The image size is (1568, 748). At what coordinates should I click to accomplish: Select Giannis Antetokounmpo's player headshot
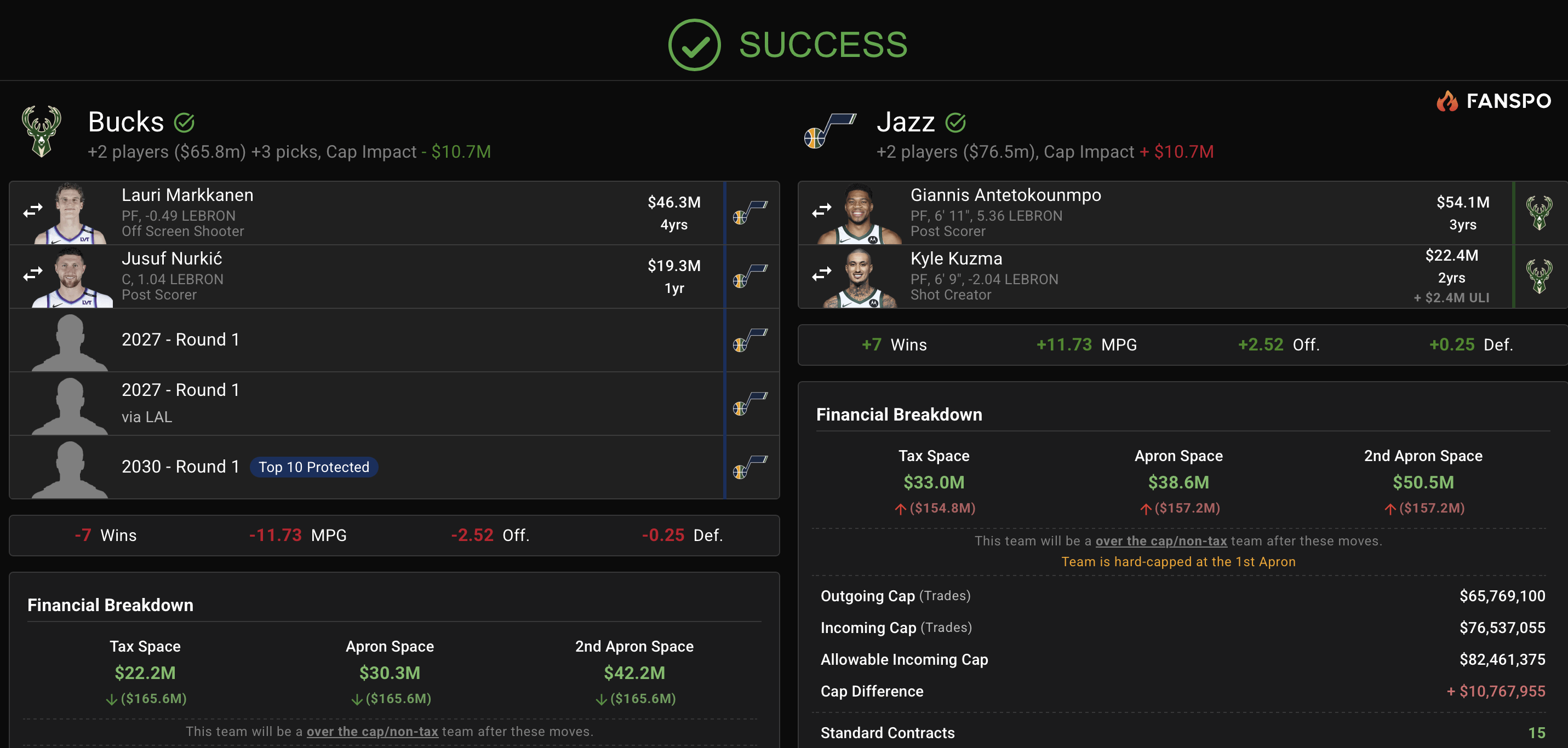point(859,213)
